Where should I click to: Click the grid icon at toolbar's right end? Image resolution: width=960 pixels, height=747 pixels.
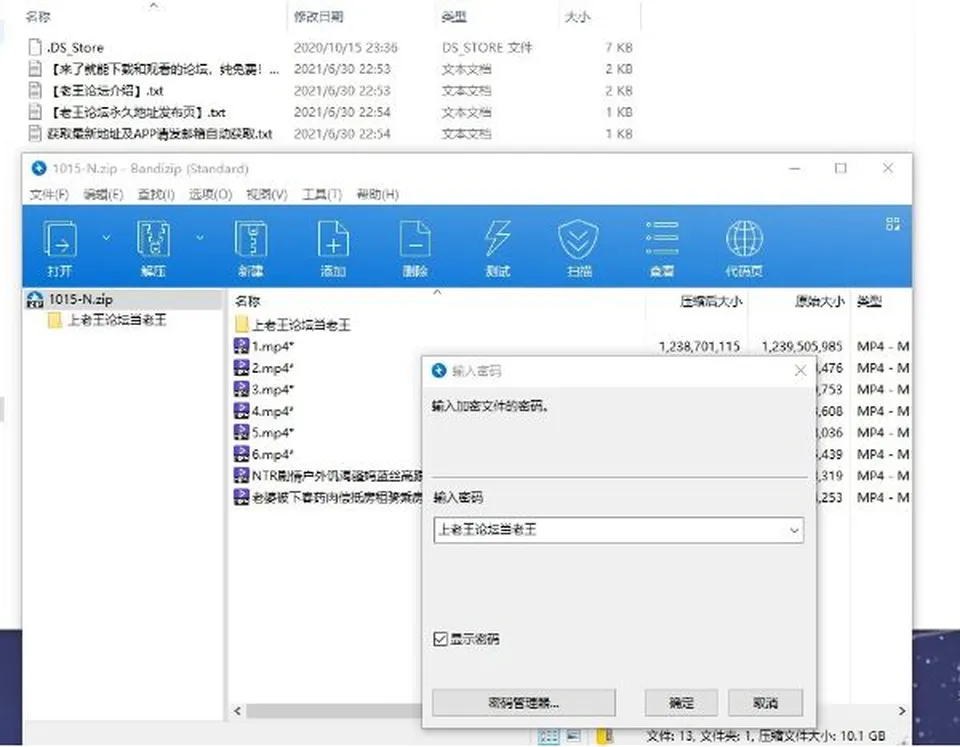[893, 224]
